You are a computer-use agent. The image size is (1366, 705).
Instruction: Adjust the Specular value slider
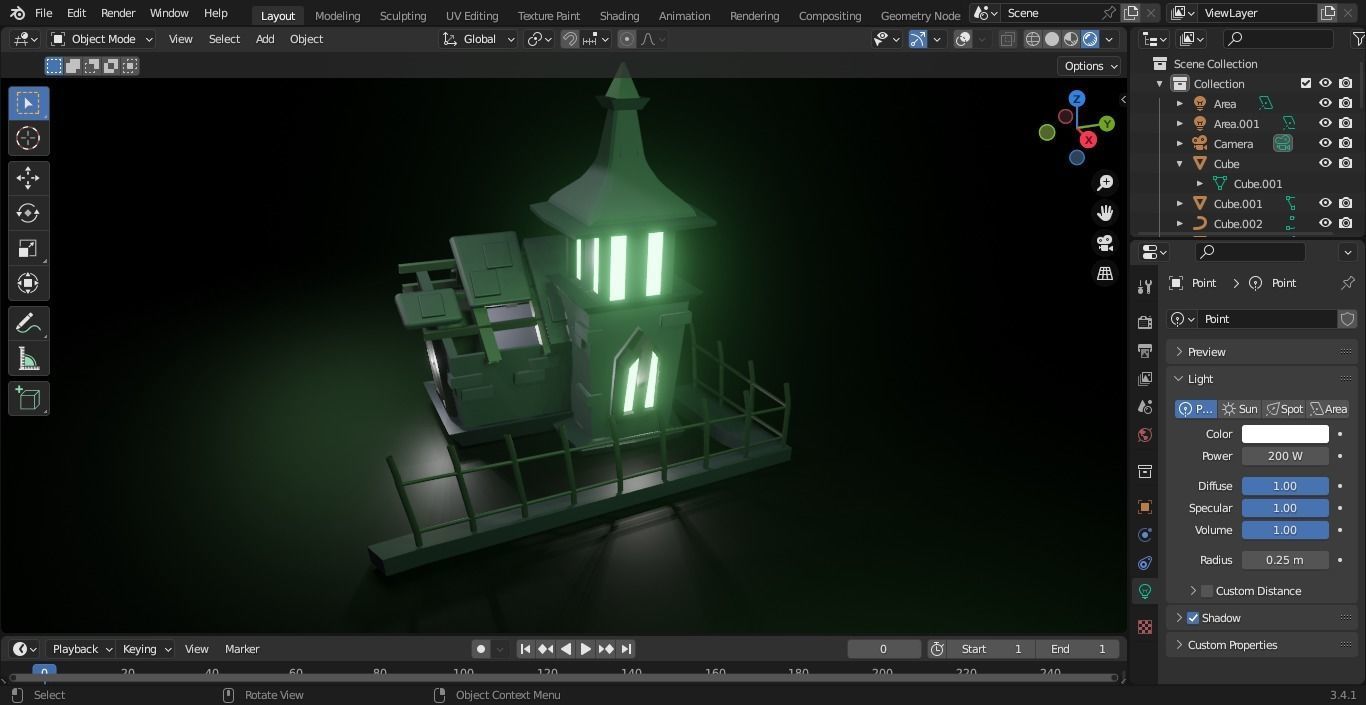[x=1285, y=508]
